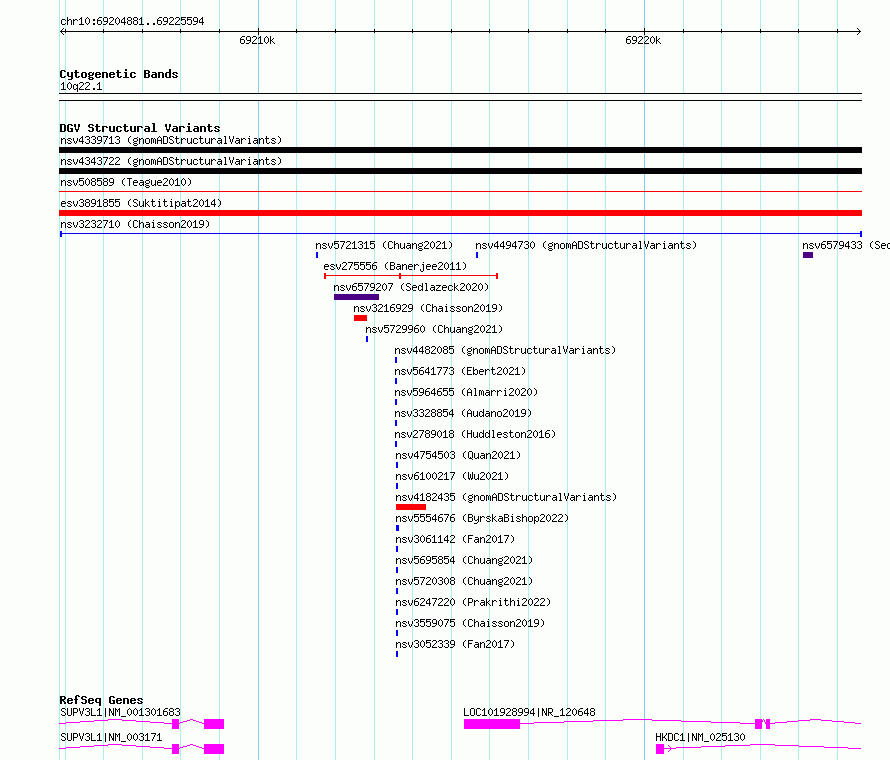
Task: Click the RefSeq Genes track title
Action: [x=102, y=700]
